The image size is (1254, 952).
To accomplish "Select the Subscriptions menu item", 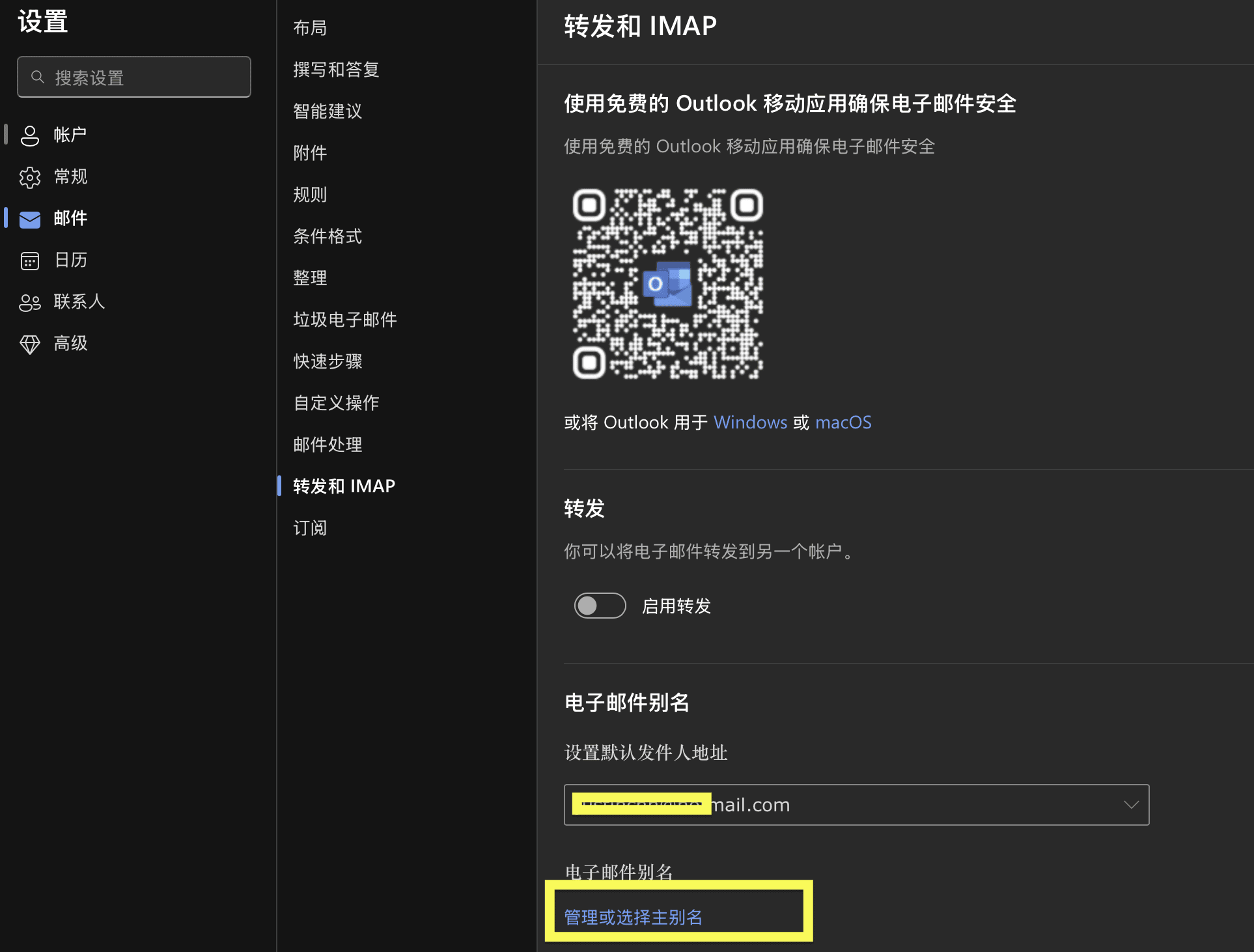I will coord(310,528).
